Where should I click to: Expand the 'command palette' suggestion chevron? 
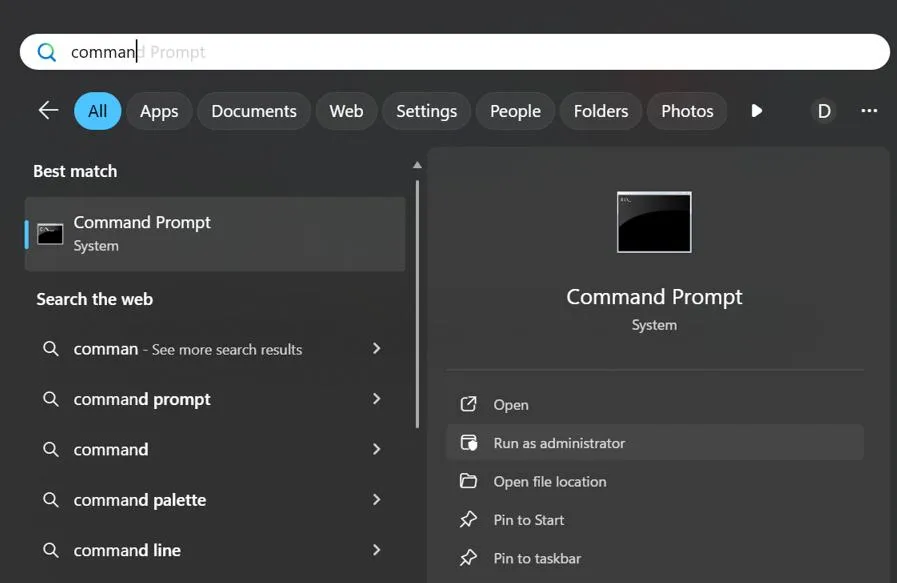point(376,499)
